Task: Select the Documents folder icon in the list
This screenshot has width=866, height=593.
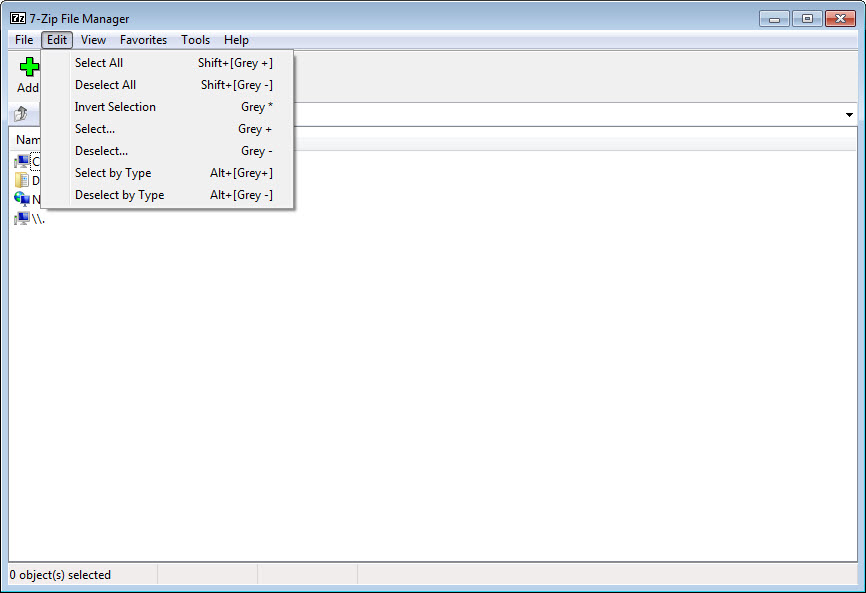Action: 22,180
